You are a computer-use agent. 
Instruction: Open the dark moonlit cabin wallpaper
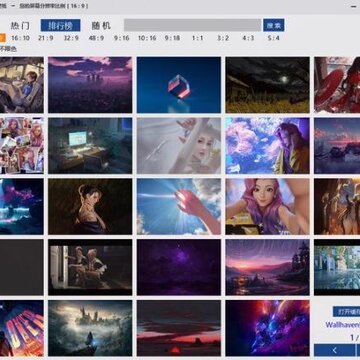tap(267, 85)
